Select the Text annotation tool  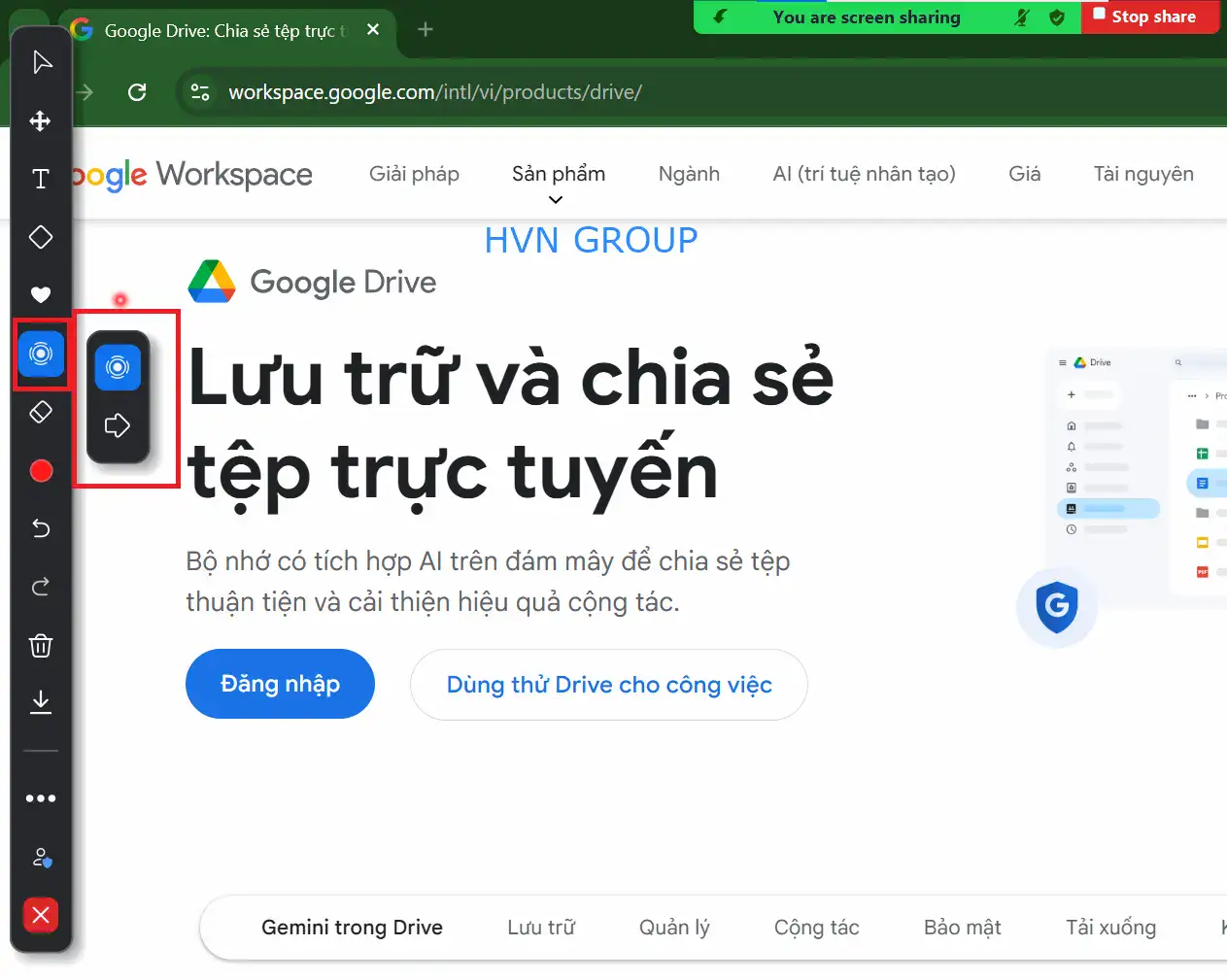click(x=41, y=180)
